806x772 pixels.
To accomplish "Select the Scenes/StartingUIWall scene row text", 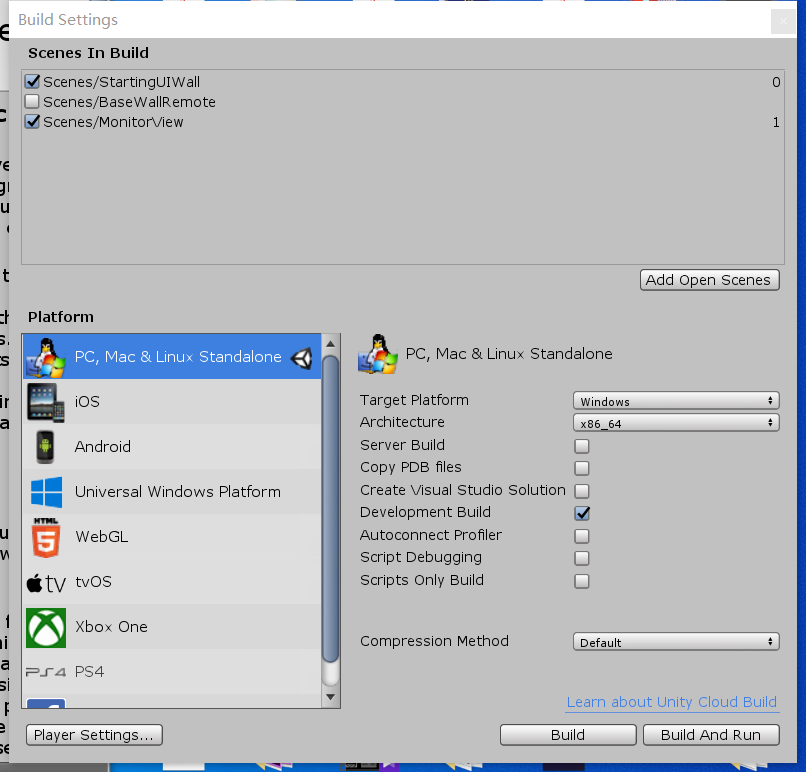I will pos(121,82).
